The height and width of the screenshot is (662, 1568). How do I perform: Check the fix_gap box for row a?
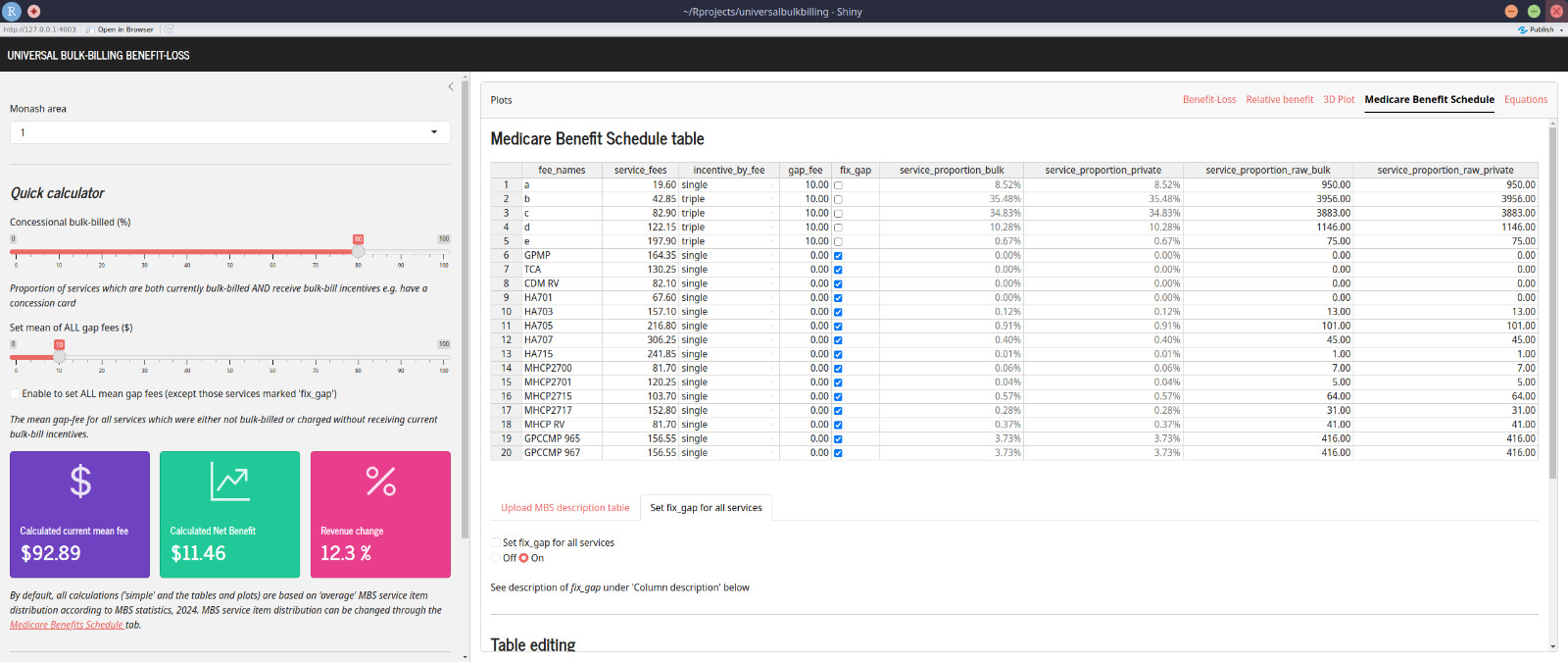tap(838, 185)
